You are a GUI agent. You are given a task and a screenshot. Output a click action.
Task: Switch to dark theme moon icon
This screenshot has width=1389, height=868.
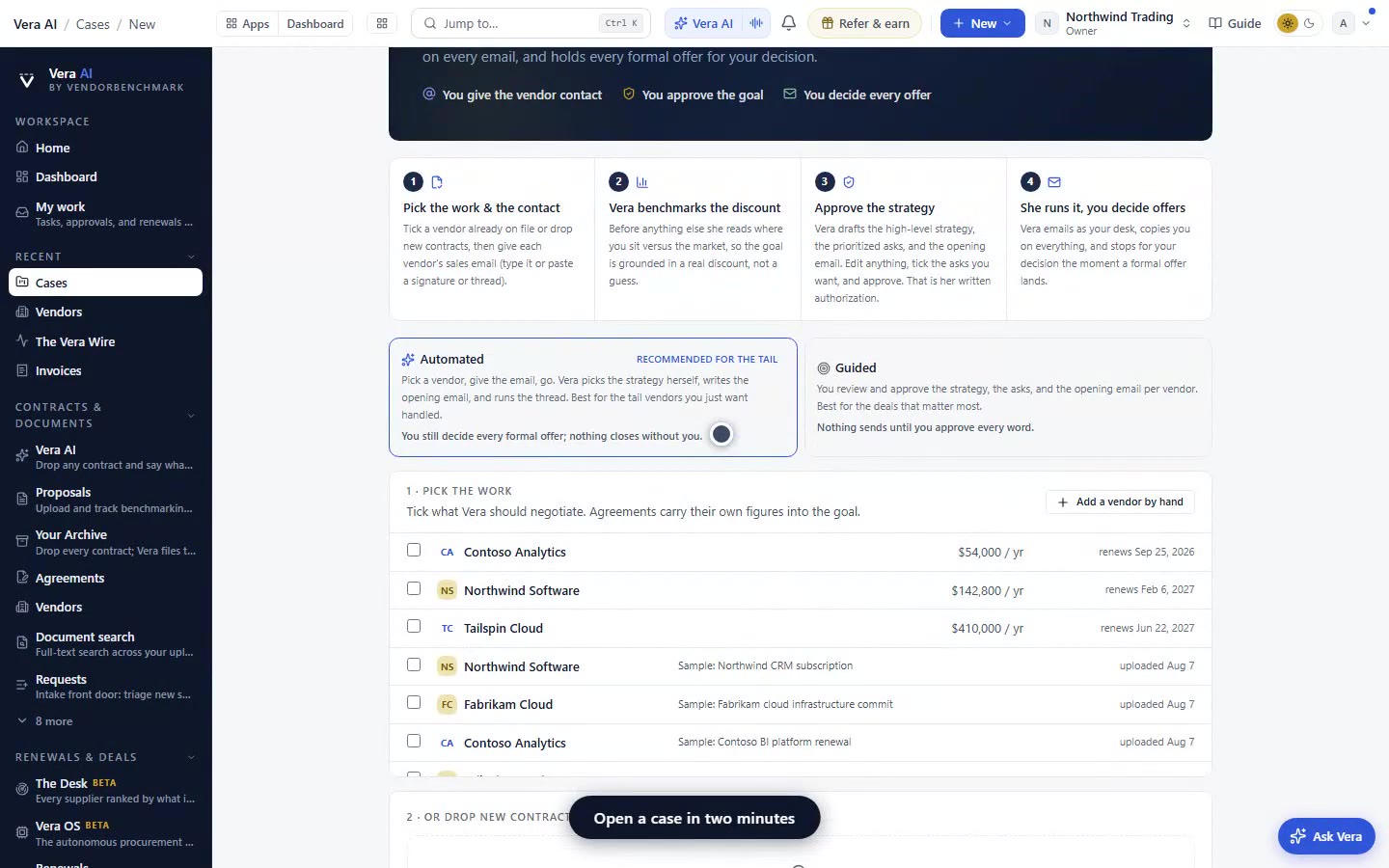[x=1309, y=23]
